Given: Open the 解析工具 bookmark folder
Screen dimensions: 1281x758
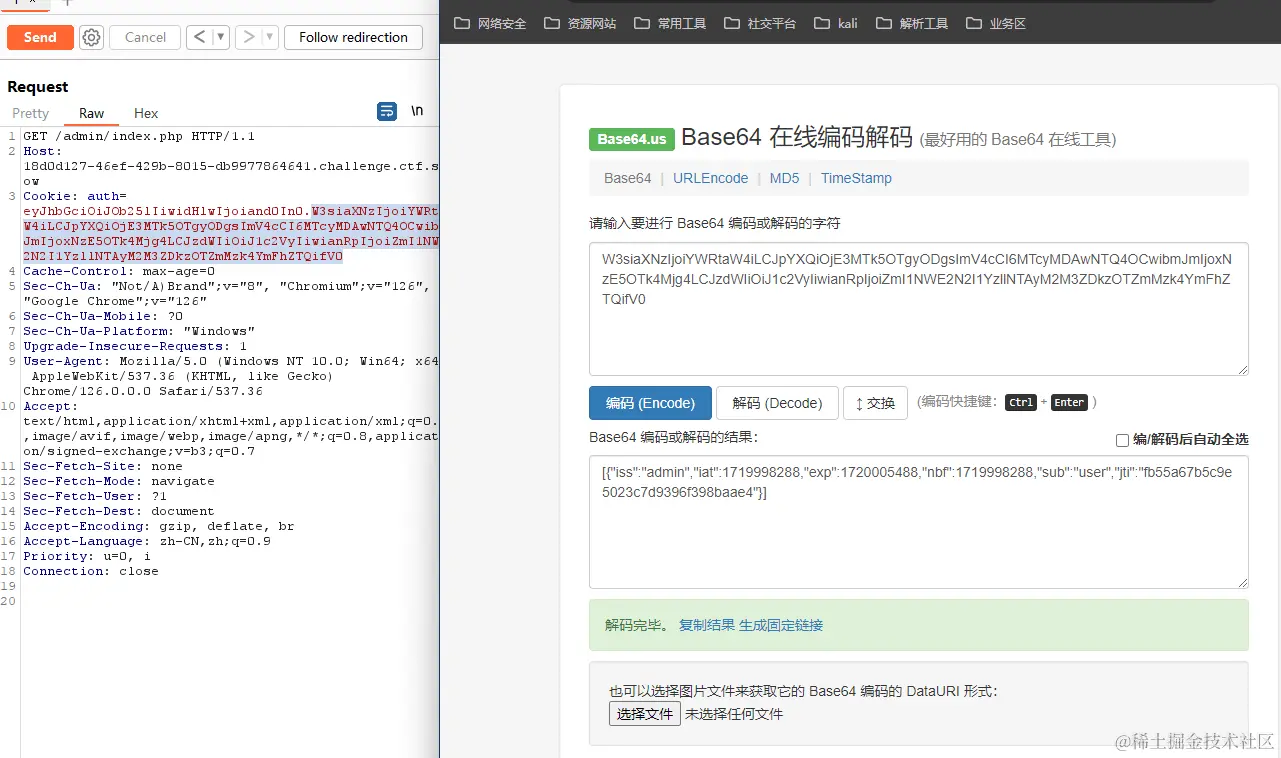Looking at the screenshot, I should pyautogui.click(x=912, y=23).
